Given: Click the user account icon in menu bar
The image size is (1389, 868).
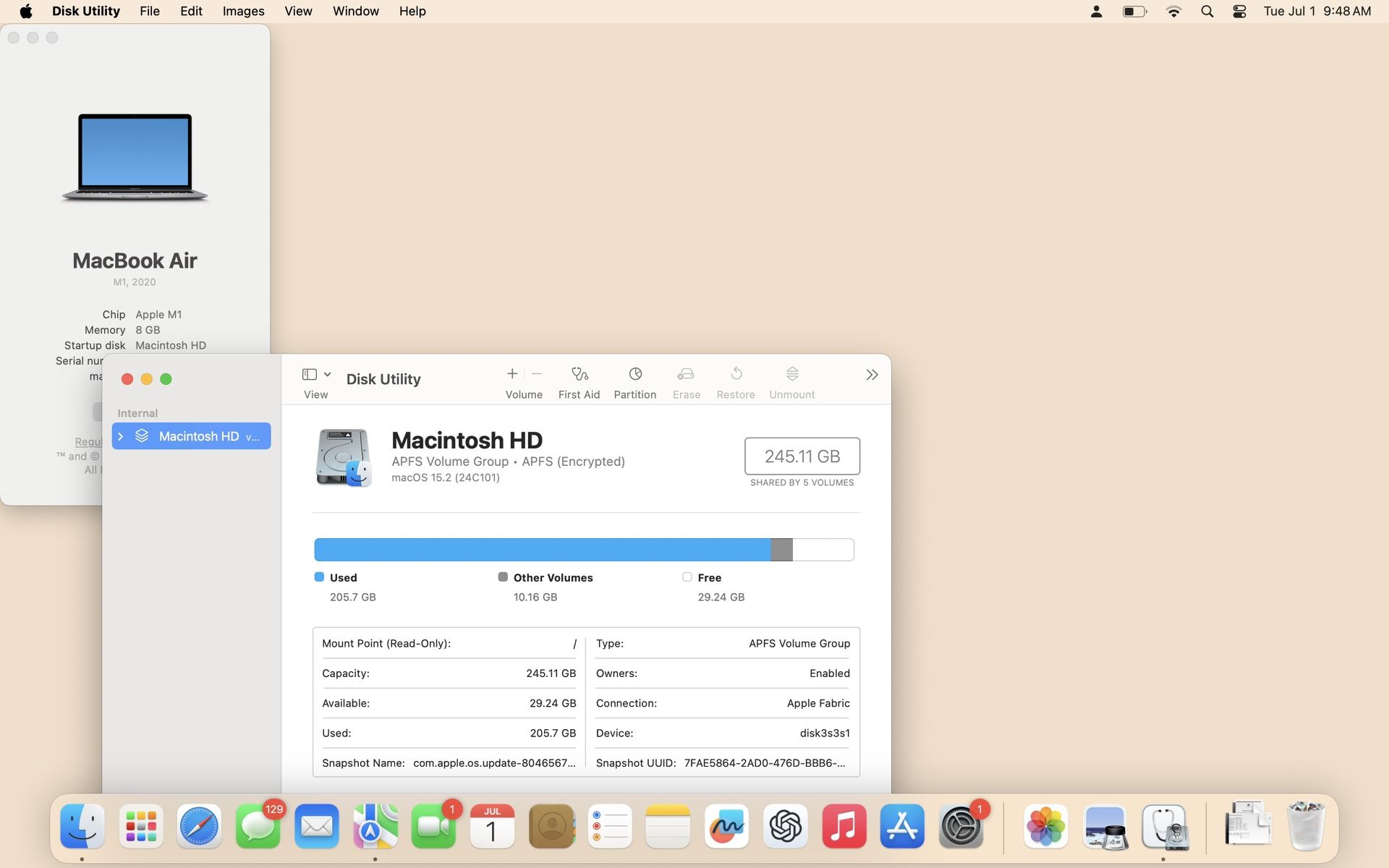Looking at the screenshot, I should (1096, 11).
